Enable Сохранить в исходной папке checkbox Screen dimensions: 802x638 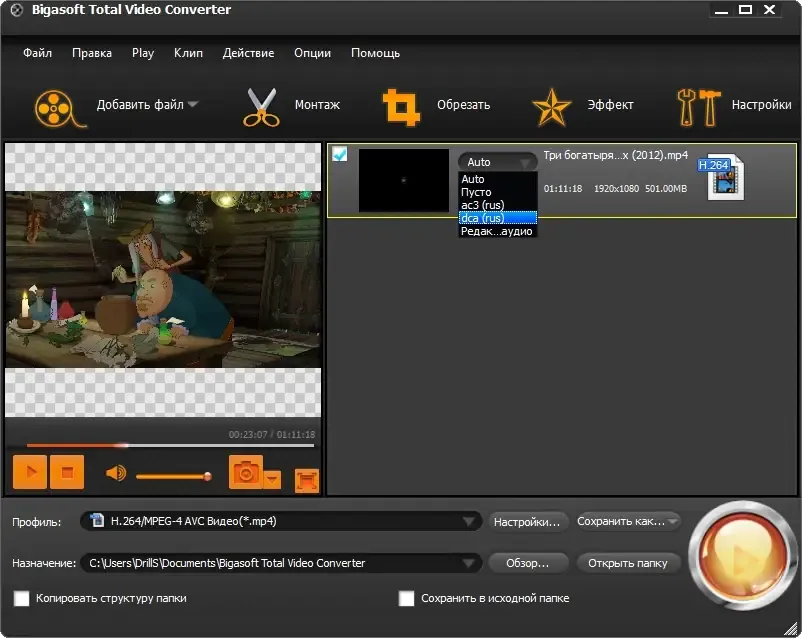click(x=406, y=598)
